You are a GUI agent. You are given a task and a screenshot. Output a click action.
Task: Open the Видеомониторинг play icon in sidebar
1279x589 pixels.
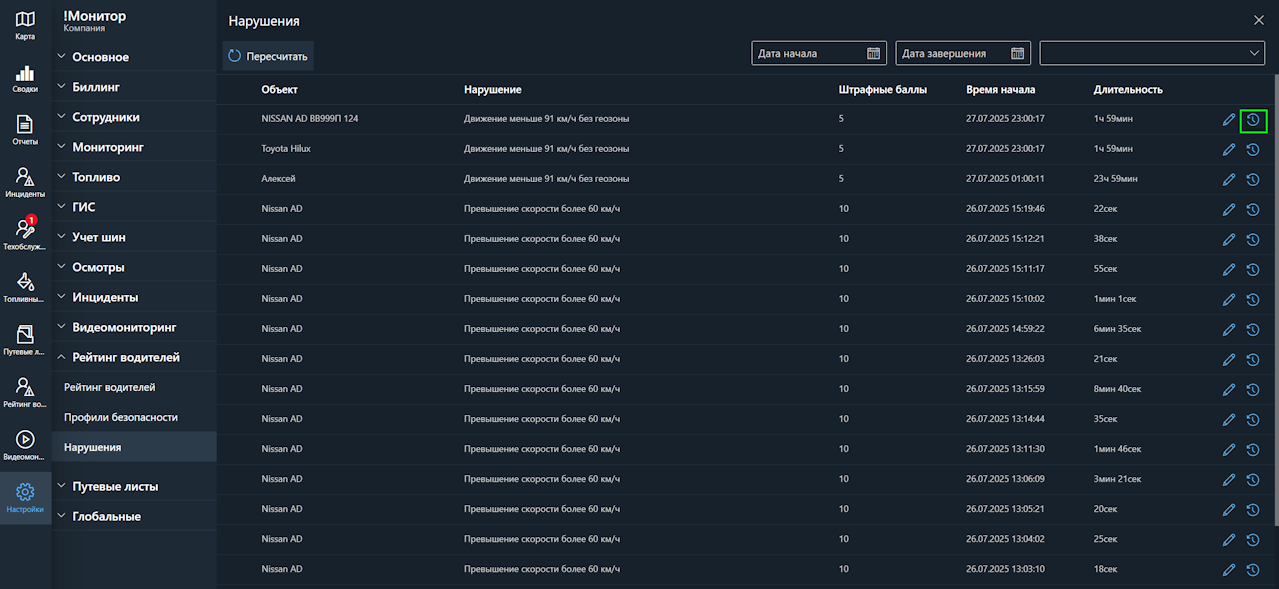click(25, 445)
